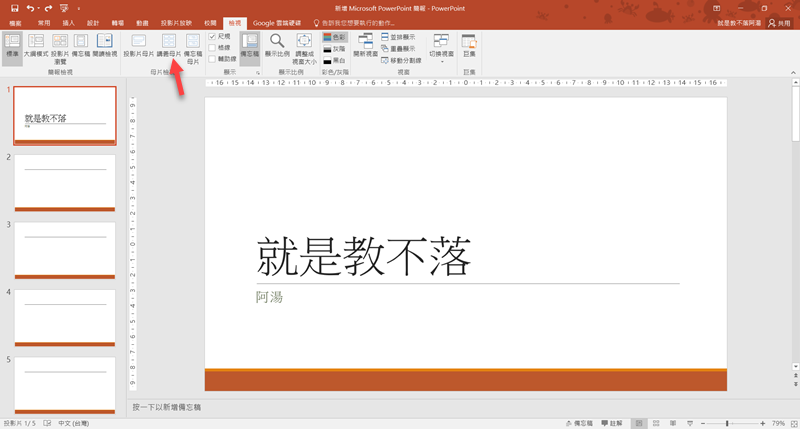Switch to the 動畫 (Animations) tab
The width and height of the screenshot is (800, 429).
142,22
